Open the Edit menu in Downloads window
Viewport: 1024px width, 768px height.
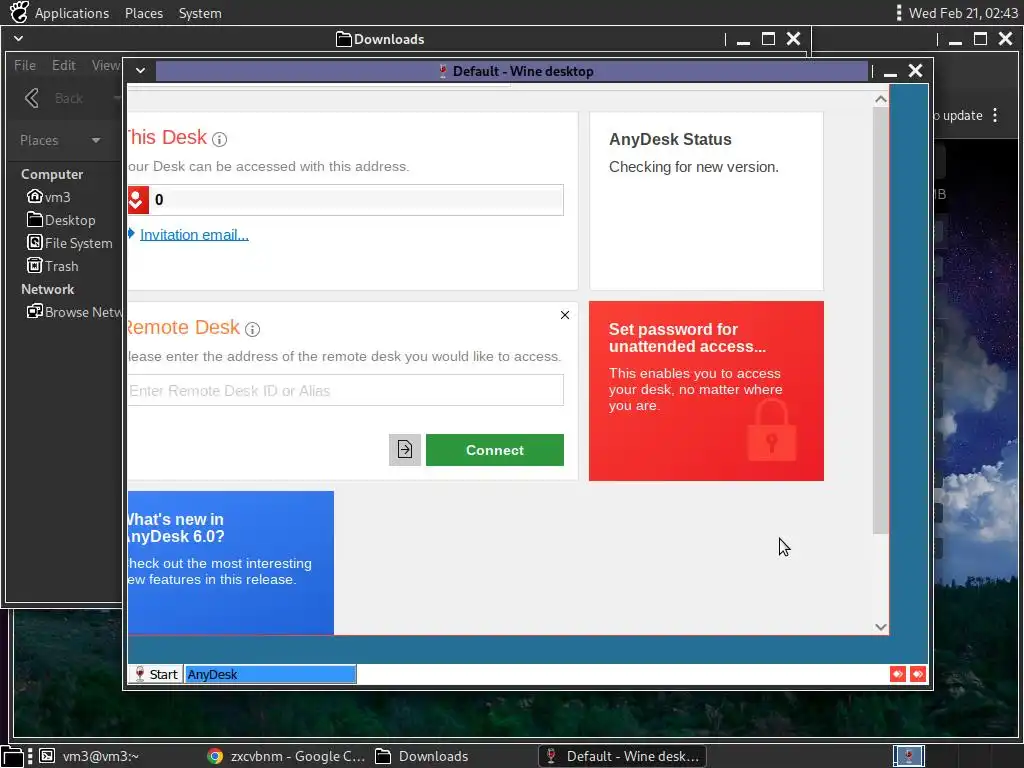[x=64, y=65]
